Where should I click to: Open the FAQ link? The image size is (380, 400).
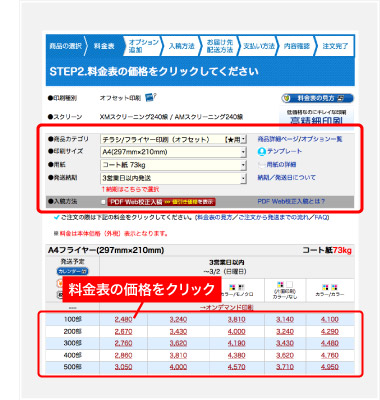[321, 217]
